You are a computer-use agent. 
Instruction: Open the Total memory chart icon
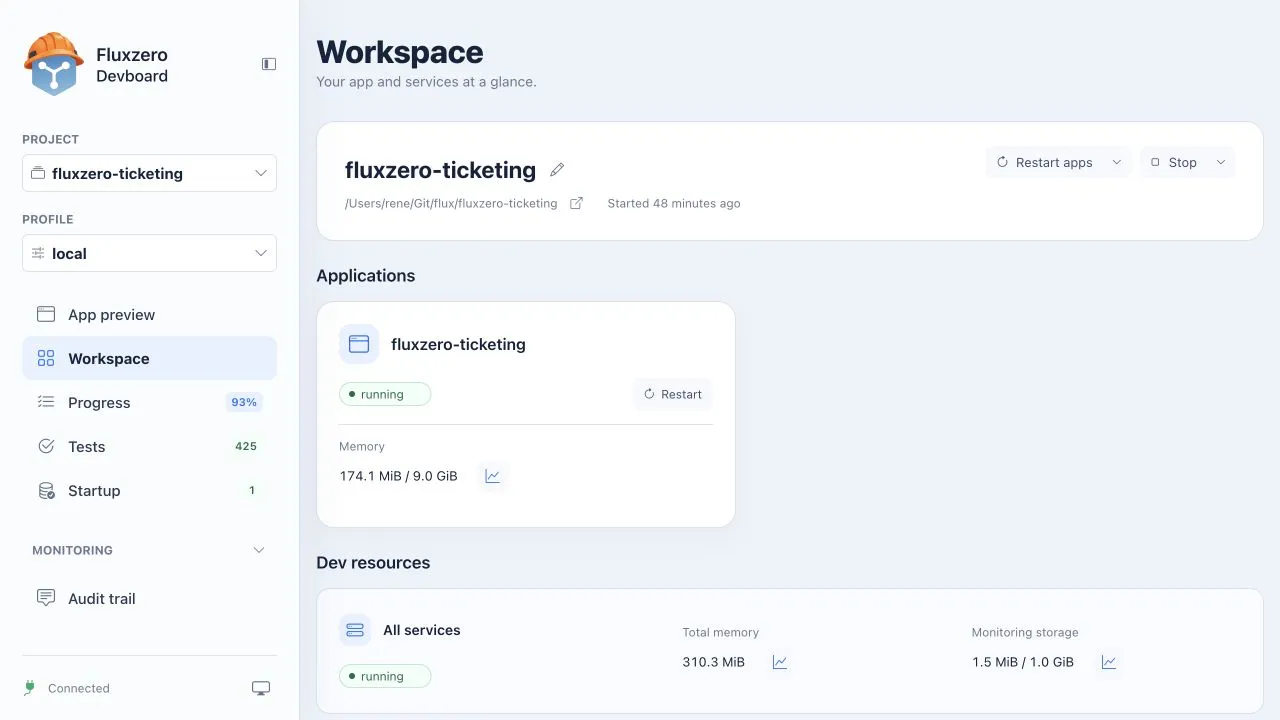point(780,662)
